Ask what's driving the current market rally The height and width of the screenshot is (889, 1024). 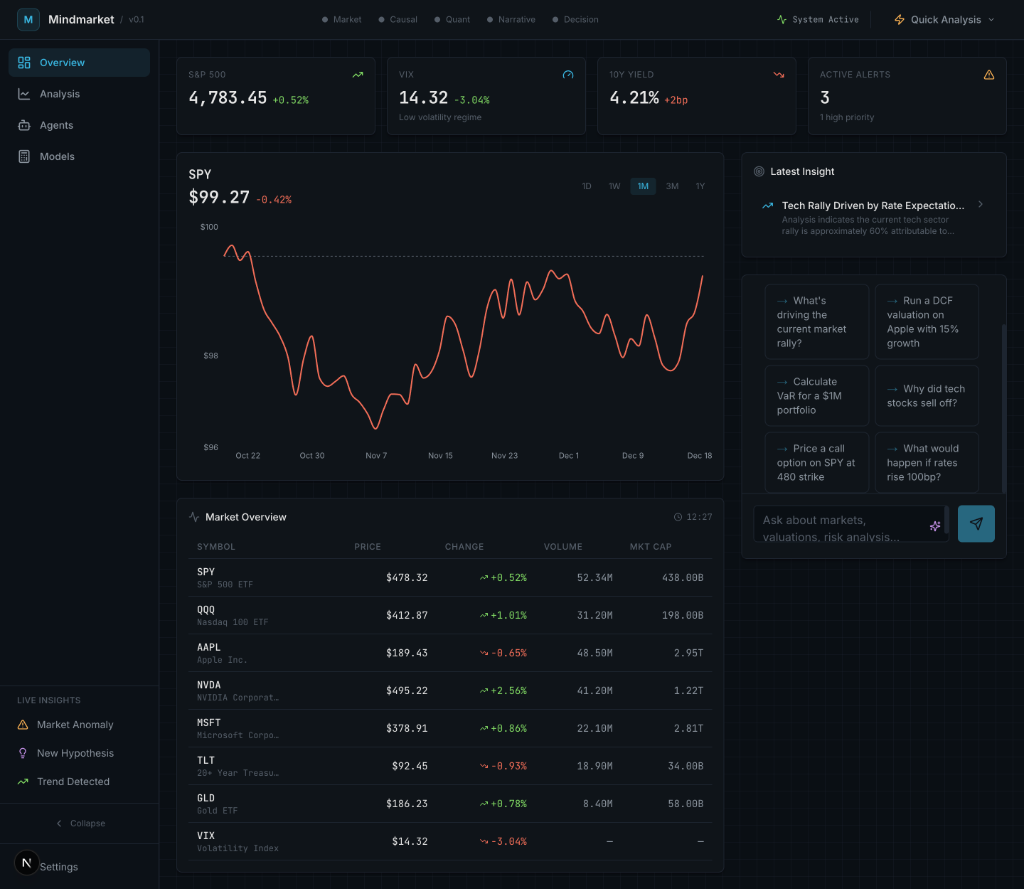pyautogui.click(x=816, y=322)
